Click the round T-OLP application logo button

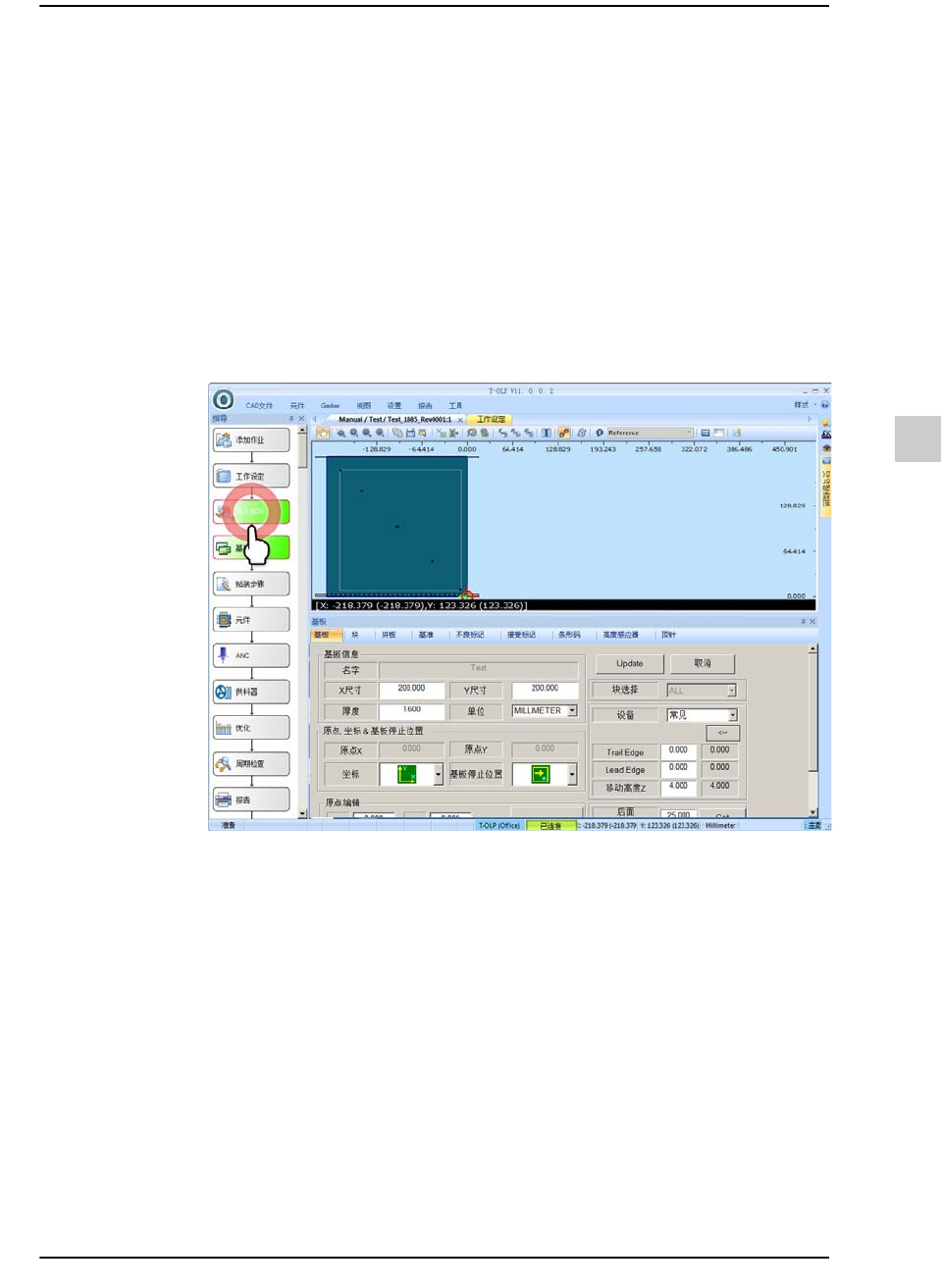[x=223, y=399]
